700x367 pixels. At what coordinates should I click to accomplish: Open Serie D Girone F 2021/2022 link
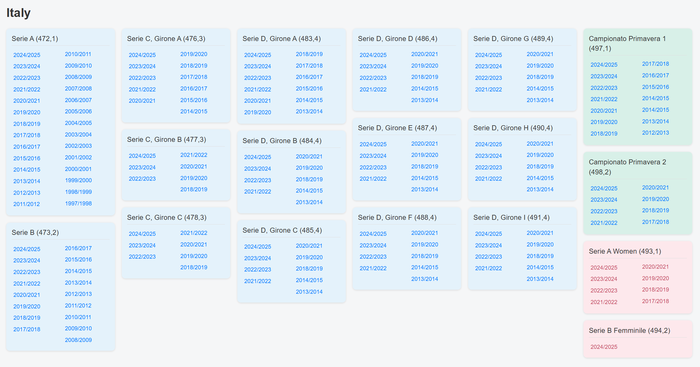(373, 268)
